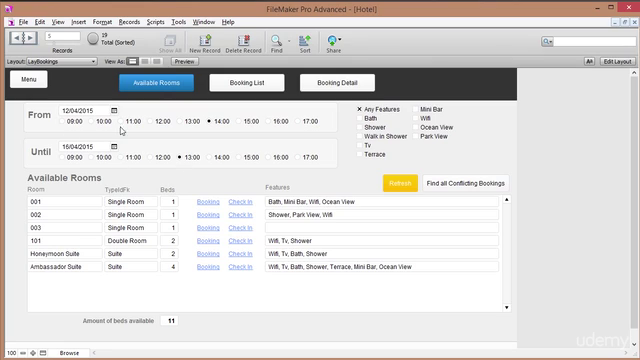Click the rooms list scroll up arrow

pos(507,200)
